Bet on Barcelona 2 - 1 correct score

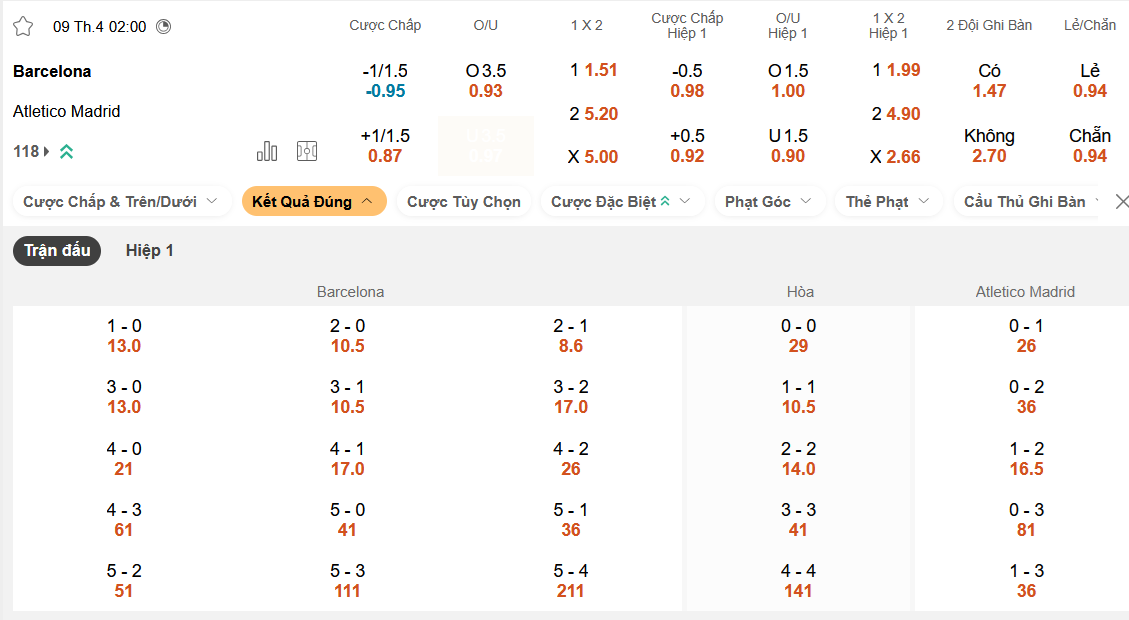click(571, 336)
